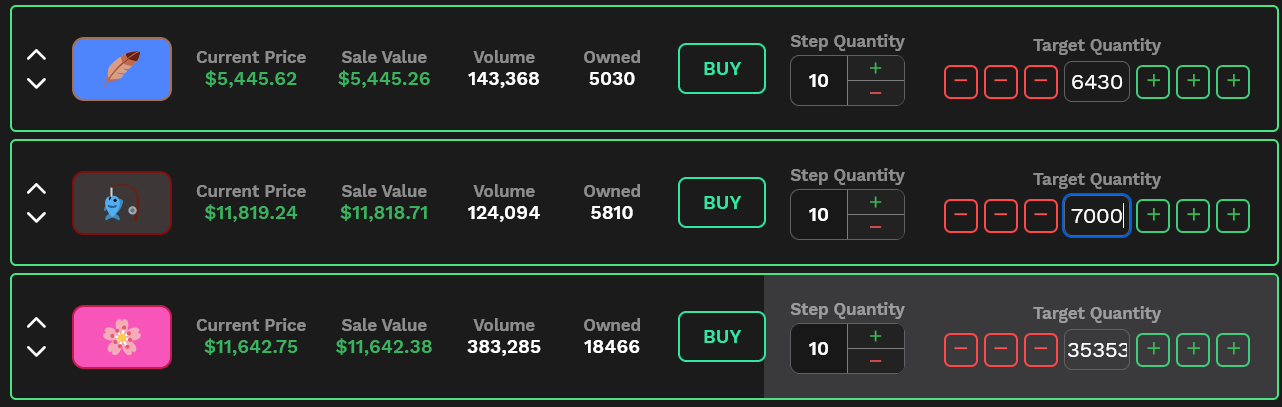Click the leftmost red minus of the feather Target Quantity
Viewport: 1282px width, 407px height.
click(961, 82)
